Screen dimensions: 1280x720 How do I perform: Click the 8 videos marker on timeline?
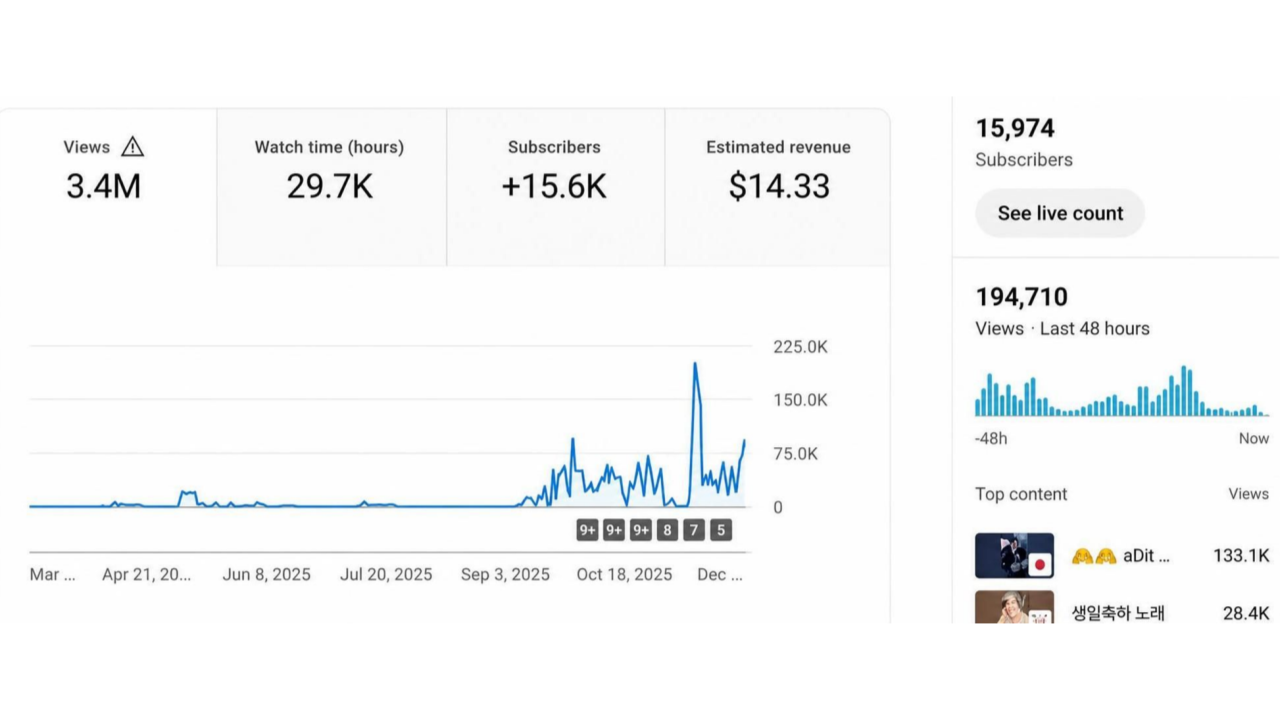pos(667,530)
